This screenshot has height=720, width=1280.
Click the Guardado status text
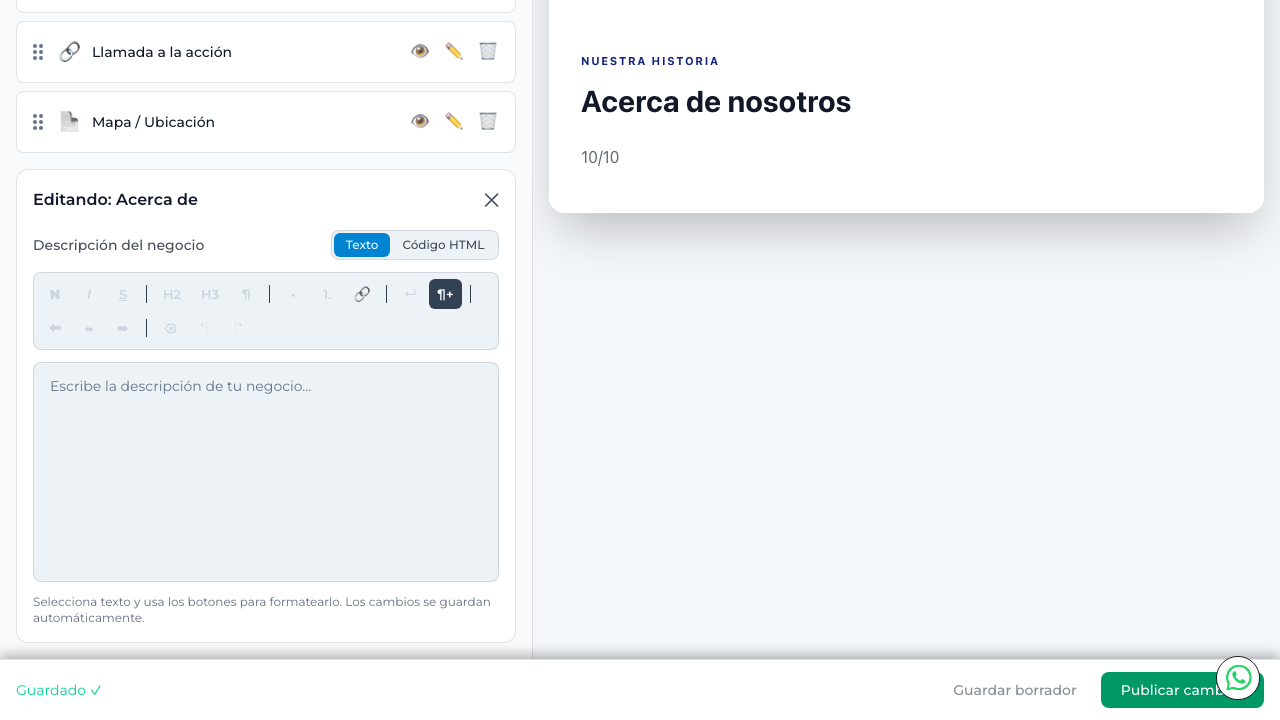tap(59, 690)
